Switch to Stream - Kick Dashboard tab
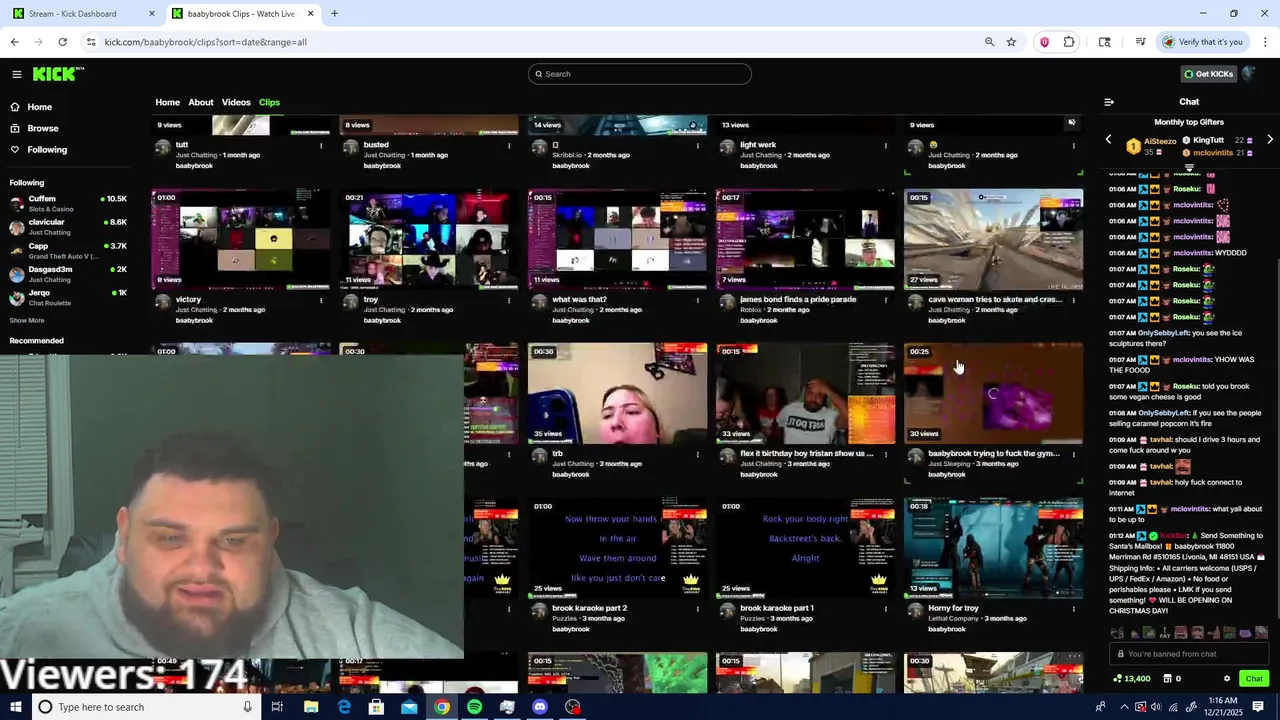The height and width of the screenshot is (720, 1280). [83, 14]
